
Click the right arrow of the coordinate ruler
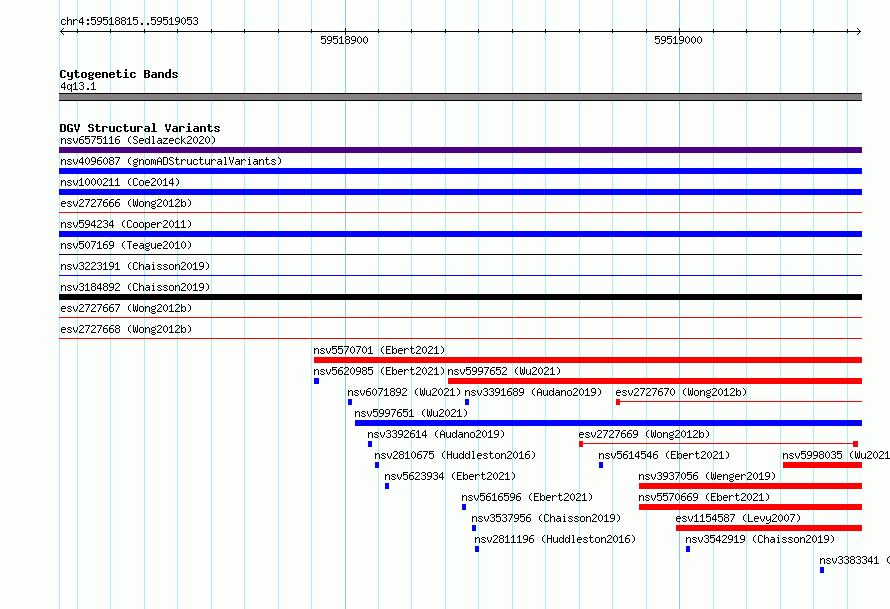pyautogui.click(x=859, y=32)
